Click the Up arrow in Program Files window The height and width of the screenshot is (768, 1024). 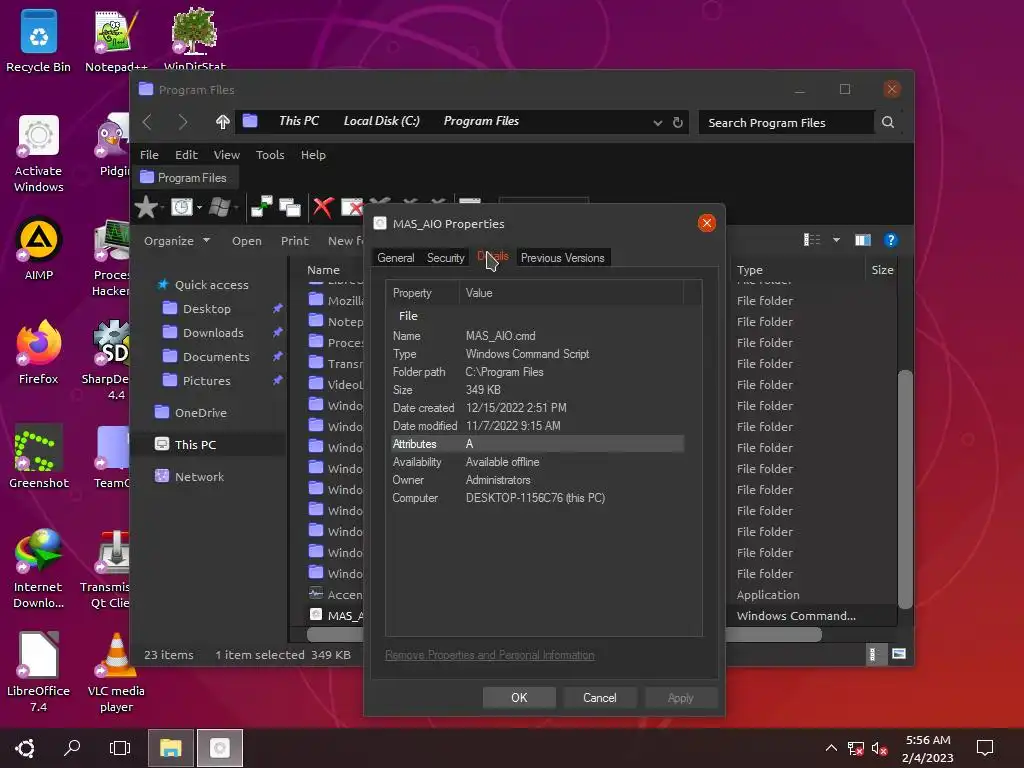coord(222,122)
